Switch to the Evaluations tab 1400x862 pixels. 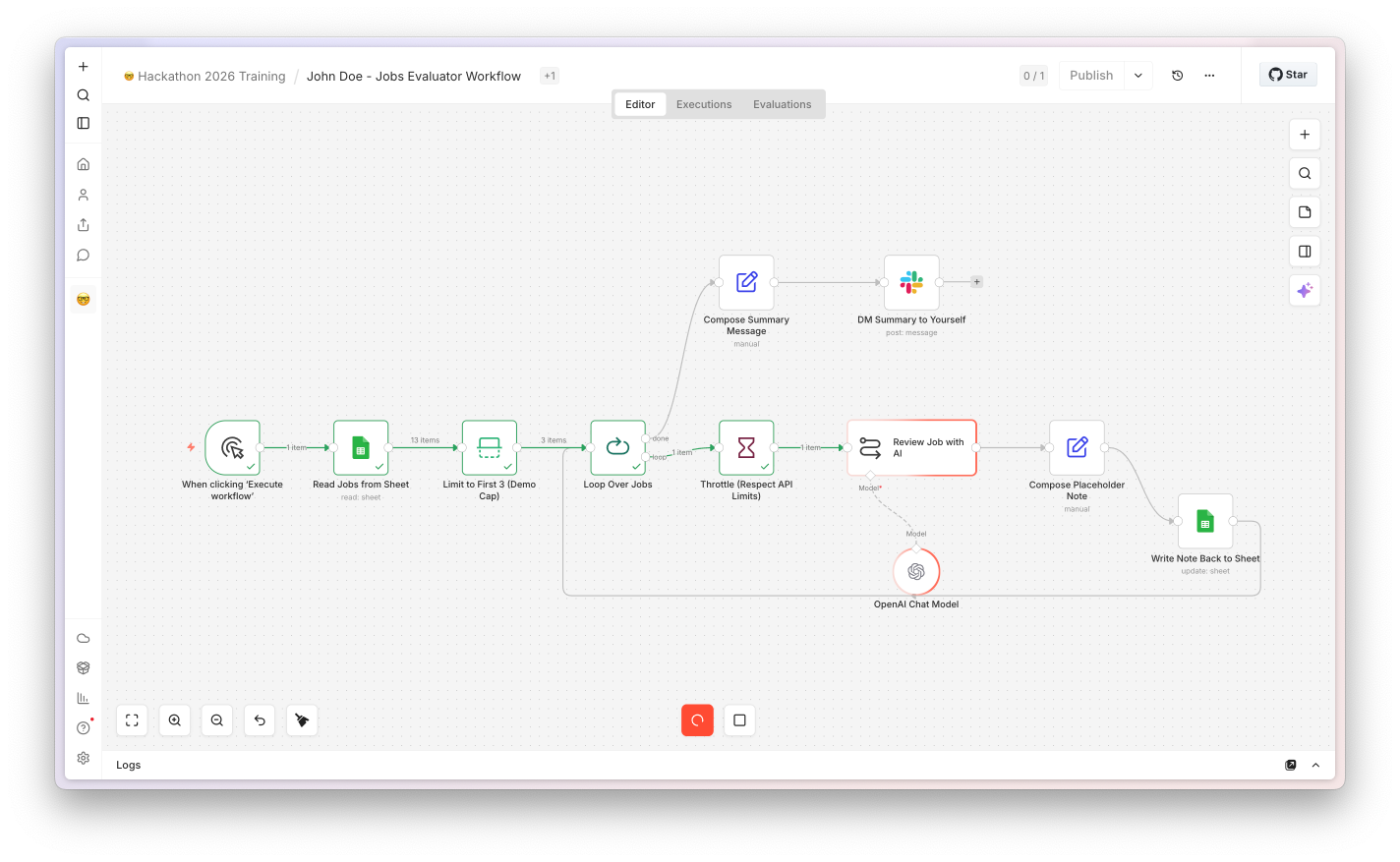783,104
